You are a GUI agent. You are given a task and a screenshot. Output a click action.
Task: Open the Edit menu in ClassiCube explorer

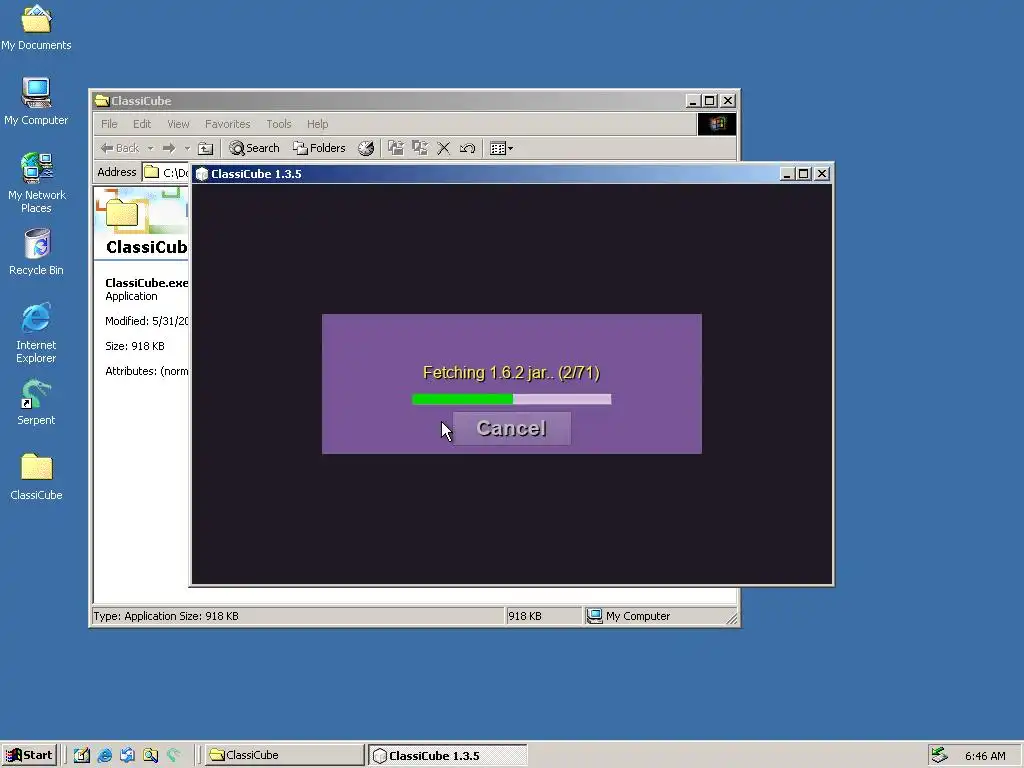point(142,124)
